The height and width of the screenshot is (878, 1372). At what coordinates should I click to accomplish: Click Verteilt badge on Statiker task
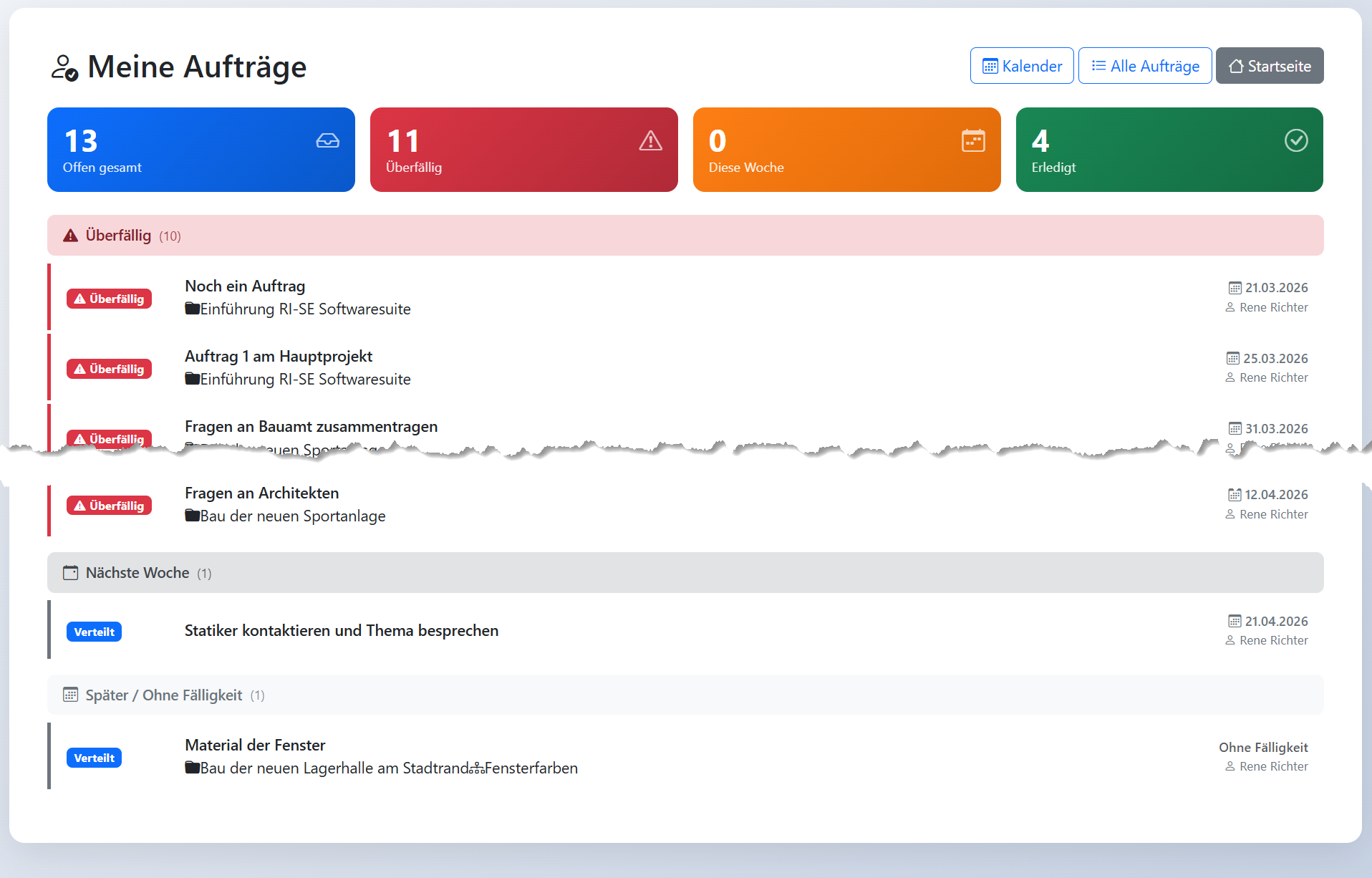click(x=94, y=632)
